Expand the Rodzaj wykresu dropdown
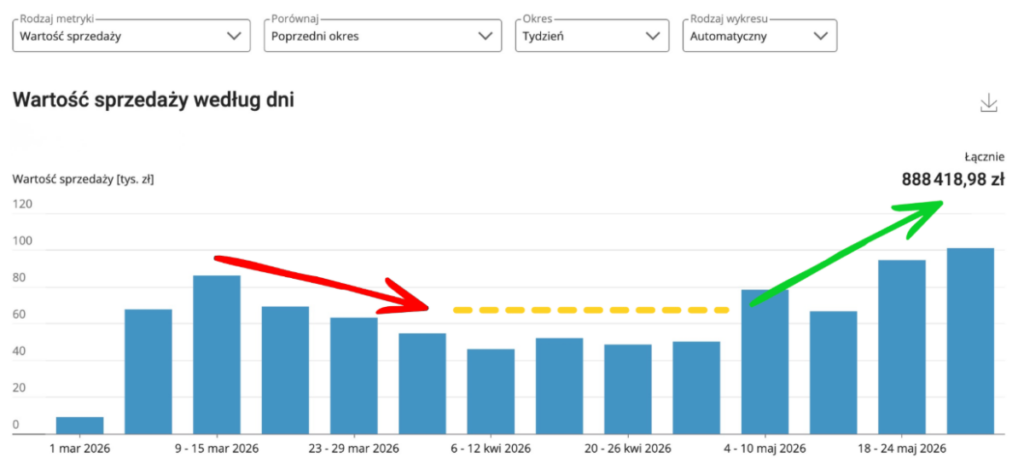Image resolution: width=1024 pixels, height=469 pixels. point(760,36)
